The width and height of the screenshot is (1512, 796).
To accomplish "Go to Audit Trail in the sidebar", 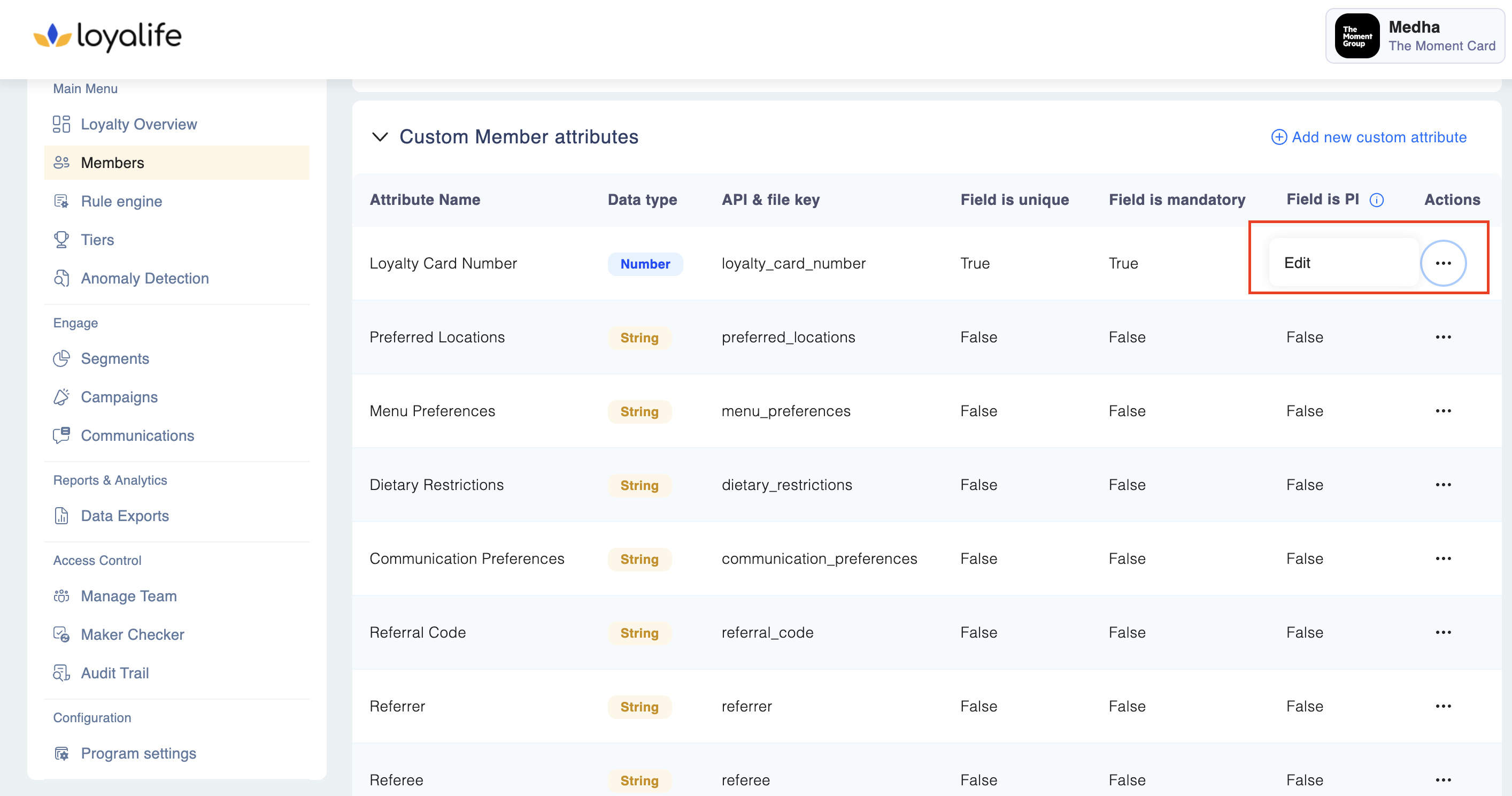I will click(x=114, y=673).
